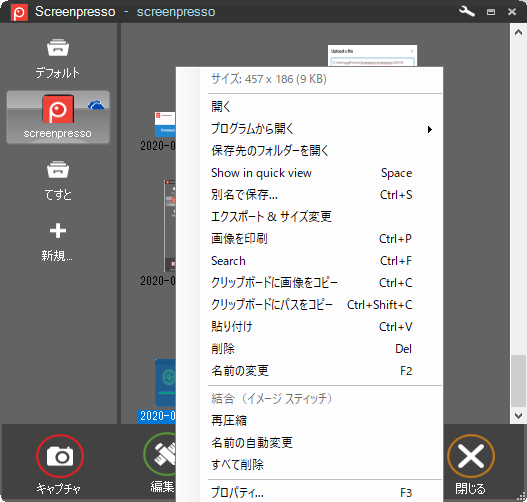Start a capture with the キャプチャ camera button
527x502 pixels.
point(59,464)
